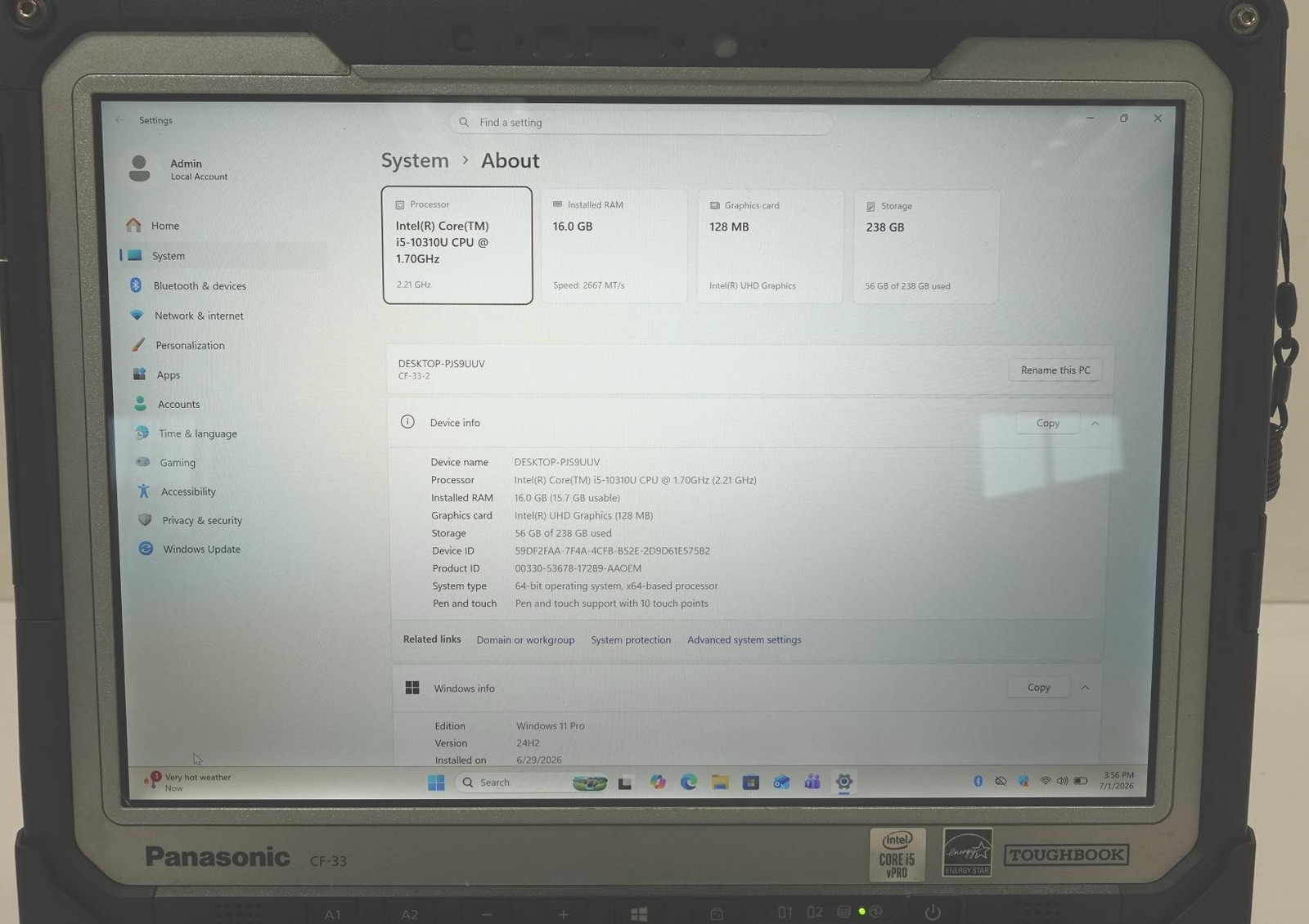The image size is (1309, 924).
Task: Click the Product ID value 00330-53678-17289-AAOEM
Action: (578, 568)
